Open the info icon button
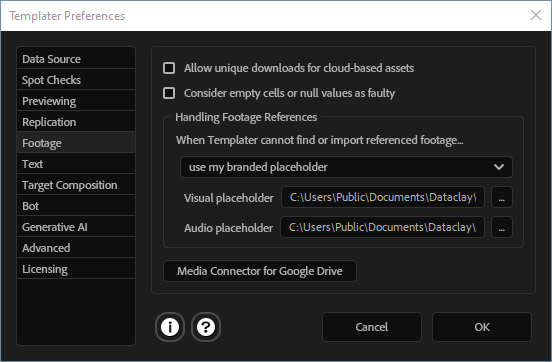Screen dimensions: 552x362 [x=170, y=327]
